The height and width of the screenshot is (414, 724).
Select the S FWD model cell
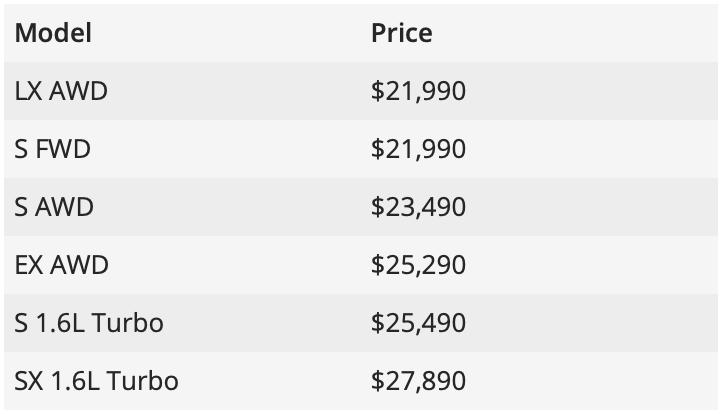53,150
